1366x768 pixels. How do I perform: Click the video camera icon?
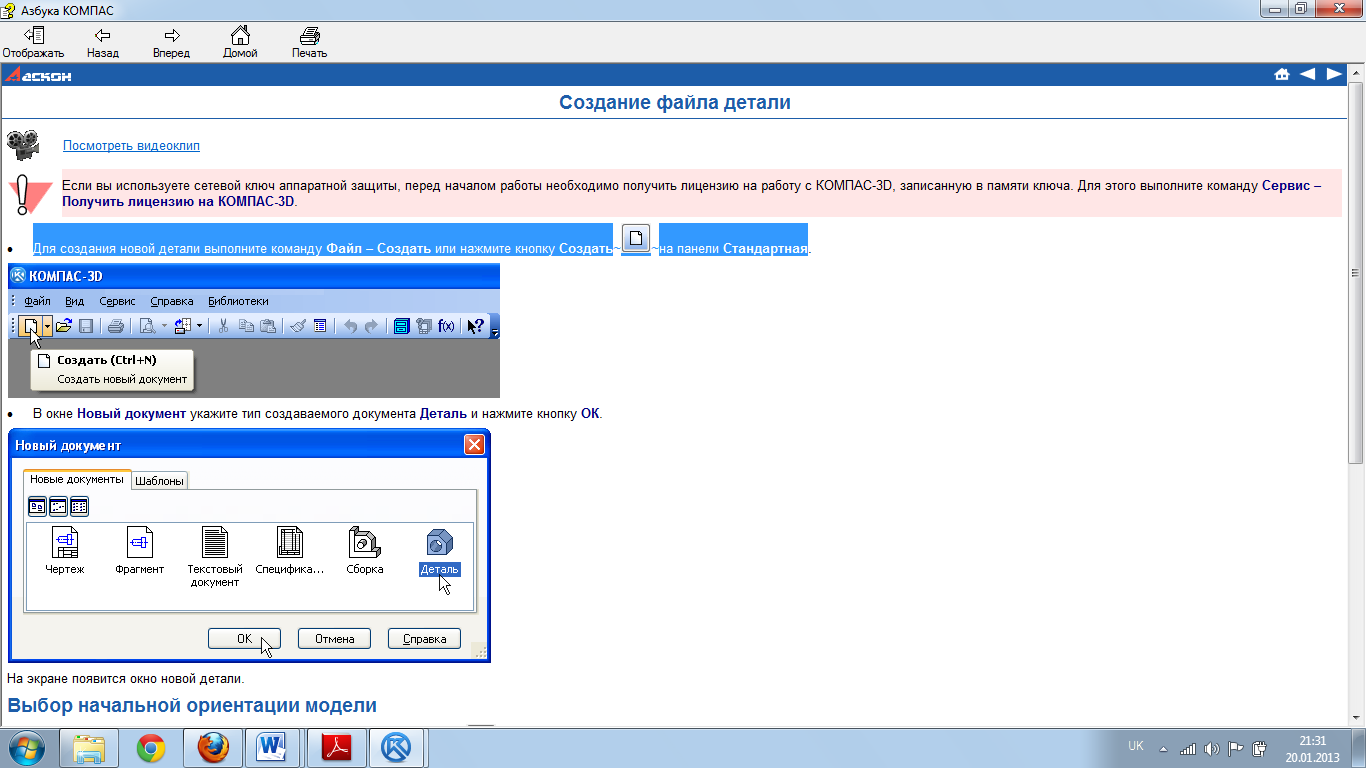pyautogui.click(x=22, y=145)
